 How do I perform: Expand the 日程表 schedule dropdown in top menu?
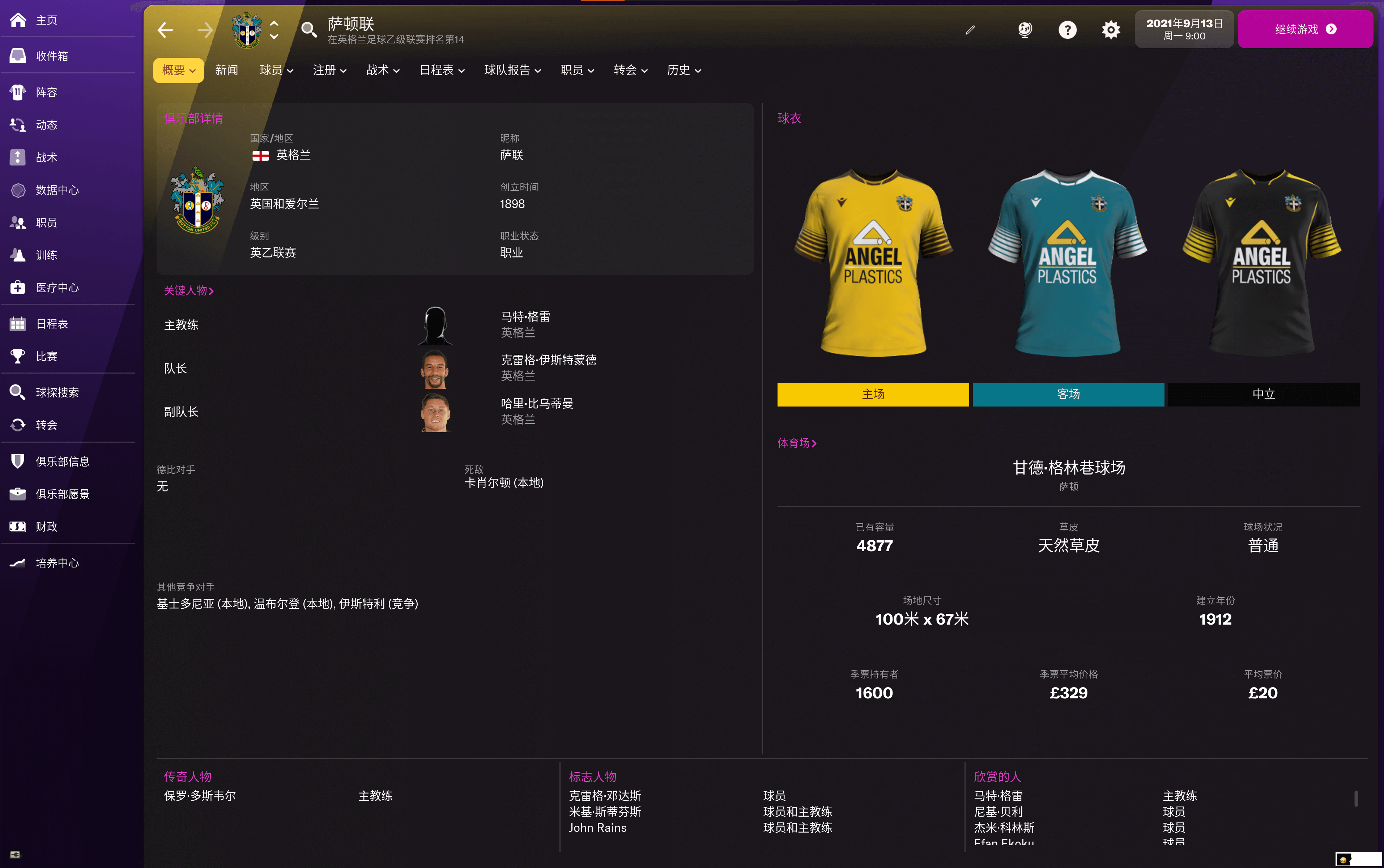tap(442, 71)
